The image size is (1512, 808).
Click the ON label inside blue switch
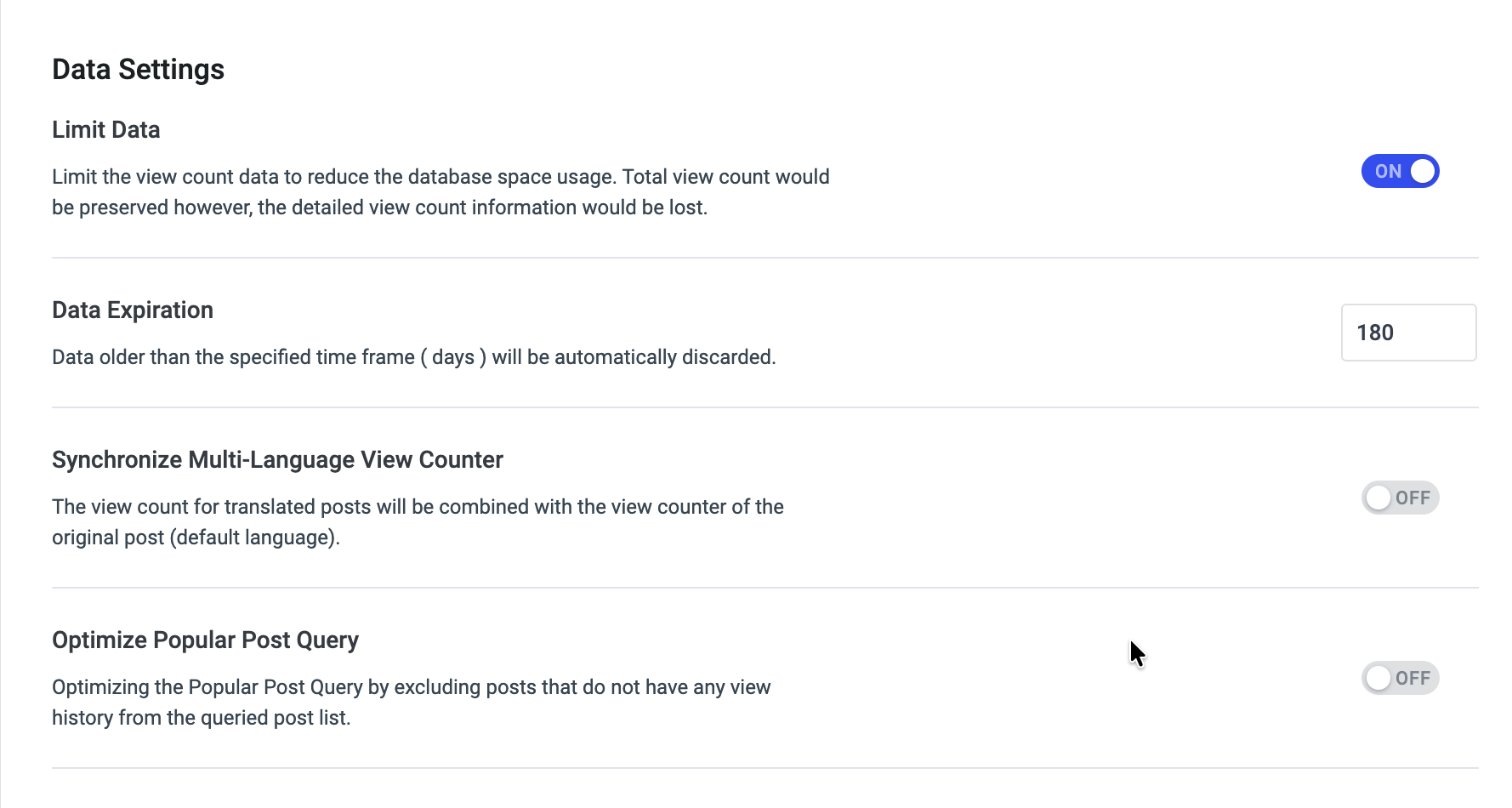pos(1389,172)
